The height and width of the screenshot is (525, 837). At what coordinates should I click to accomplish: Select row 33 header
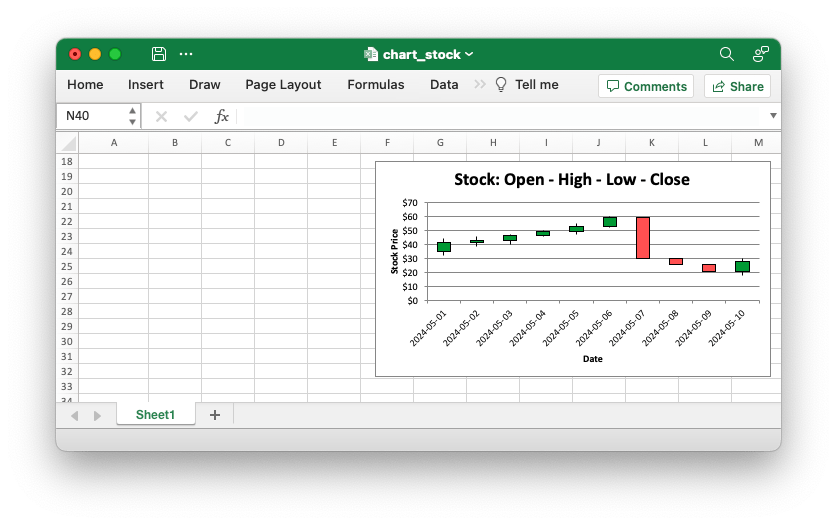point(67,386)
